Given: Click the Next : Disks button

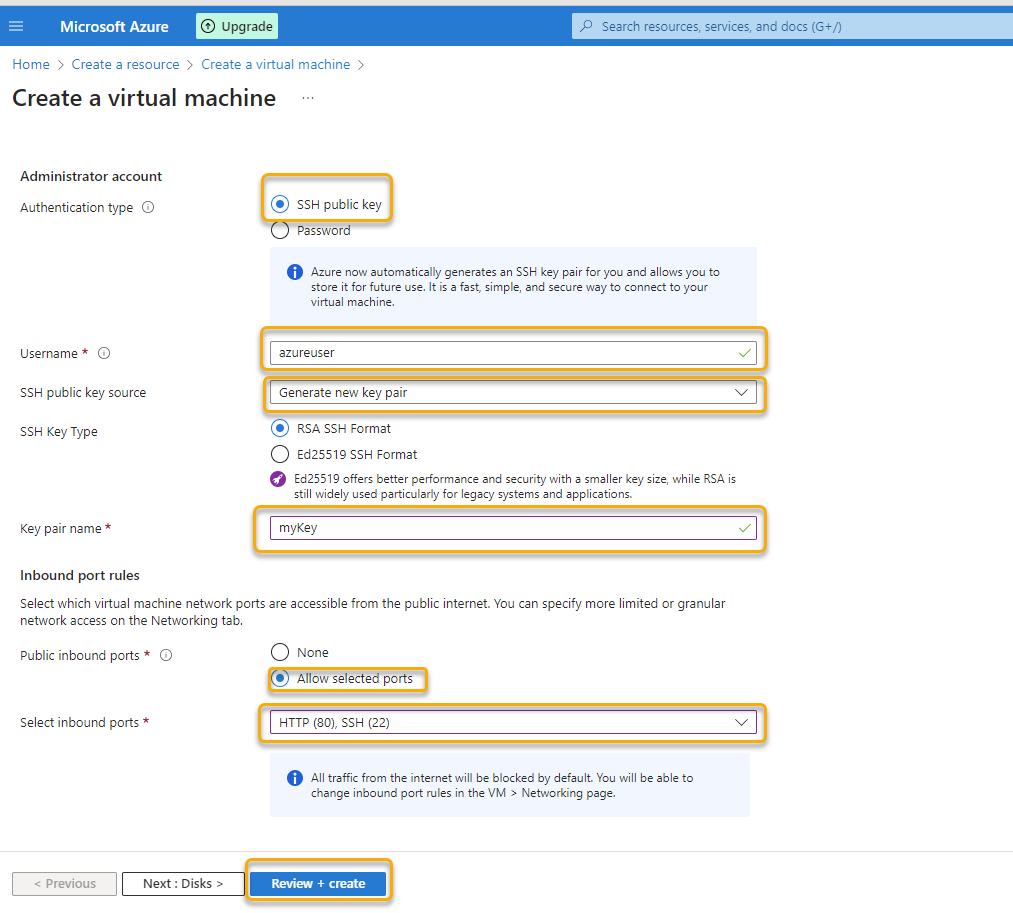Looking at the screenshot, I should point(183,884).
